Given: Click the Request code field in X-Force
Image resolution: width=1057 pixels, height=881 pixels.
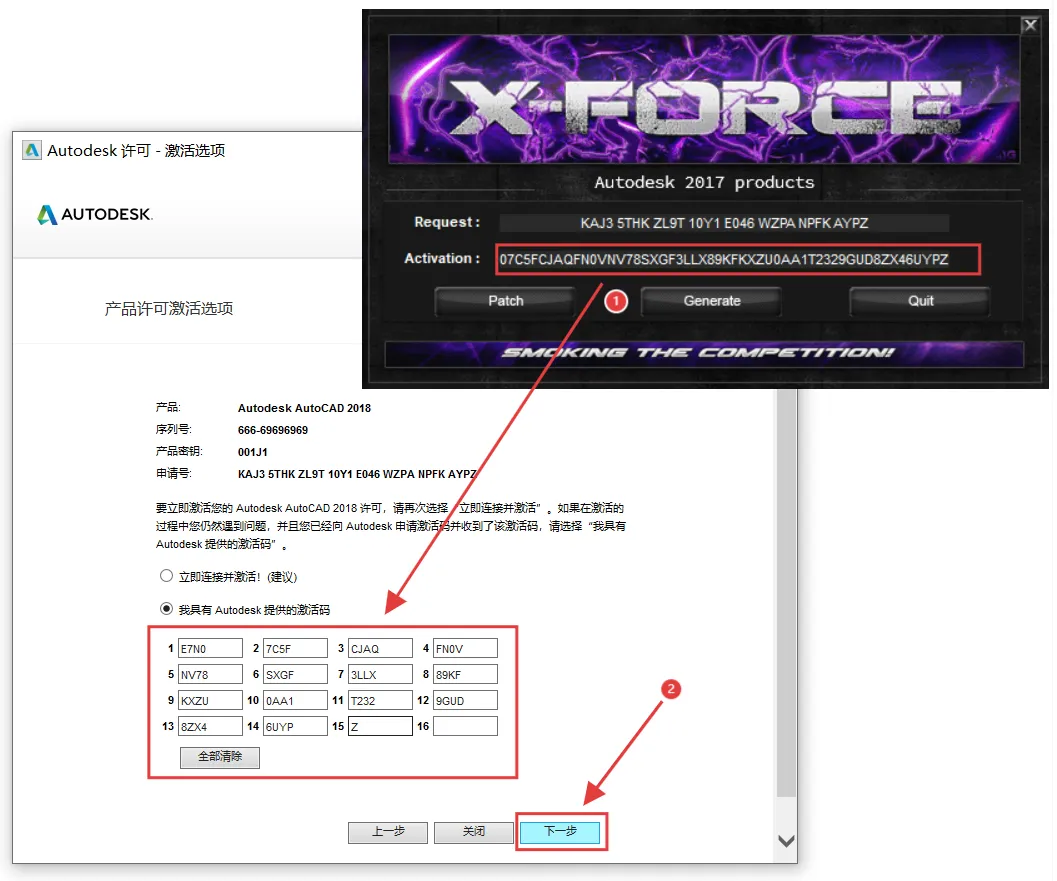Looking at the screenshot, I should (x=724, y=223).
